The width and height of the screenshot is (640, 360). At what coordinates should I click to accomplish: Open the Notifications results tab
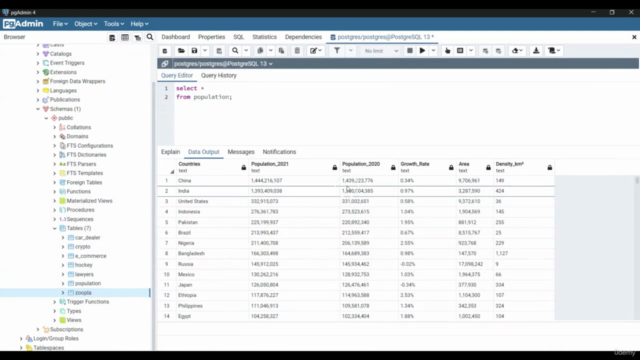coord(279,152)
